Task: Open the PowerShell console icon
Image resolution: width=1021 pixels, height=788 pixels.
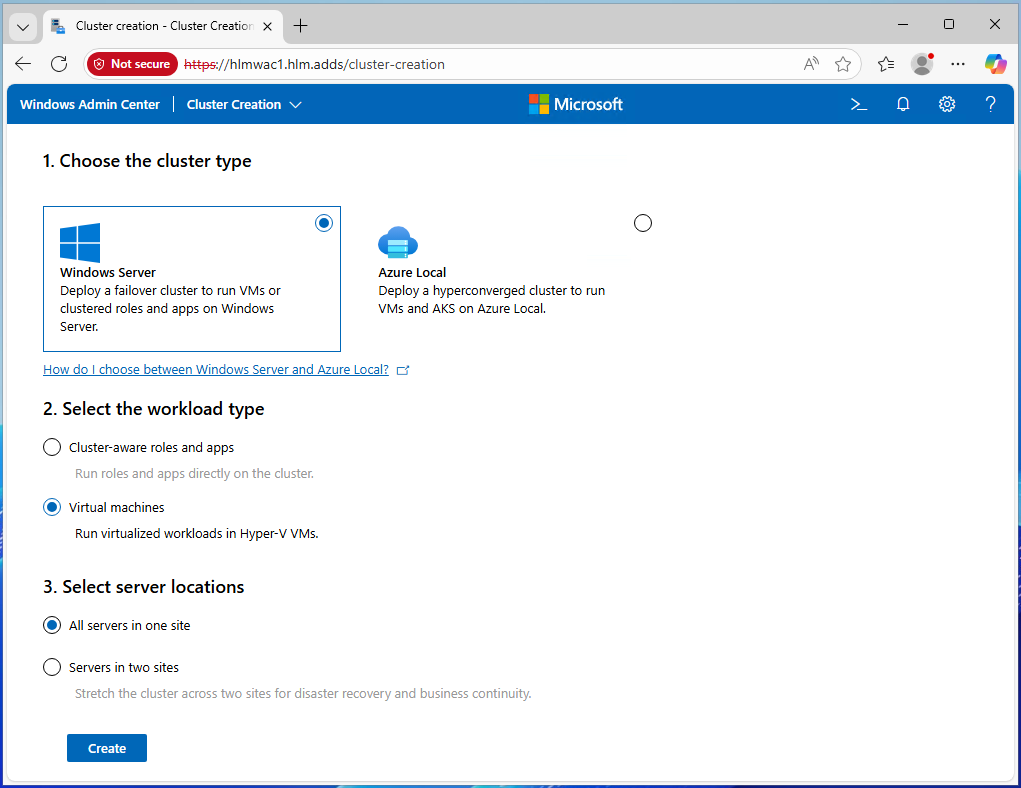Action: (x=858, y=104)
